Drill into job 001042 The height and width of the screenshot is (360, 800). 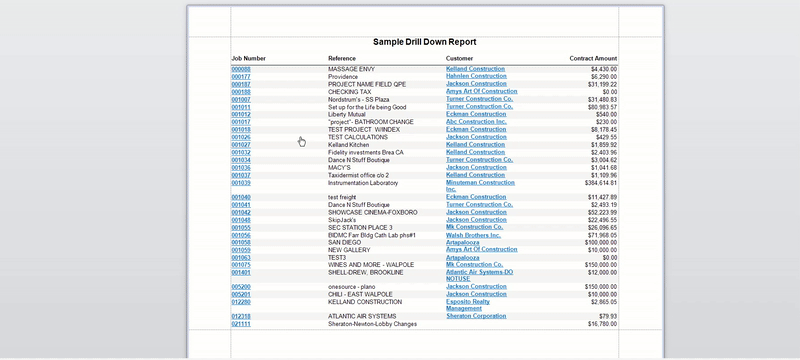click(x=241, y=213)
